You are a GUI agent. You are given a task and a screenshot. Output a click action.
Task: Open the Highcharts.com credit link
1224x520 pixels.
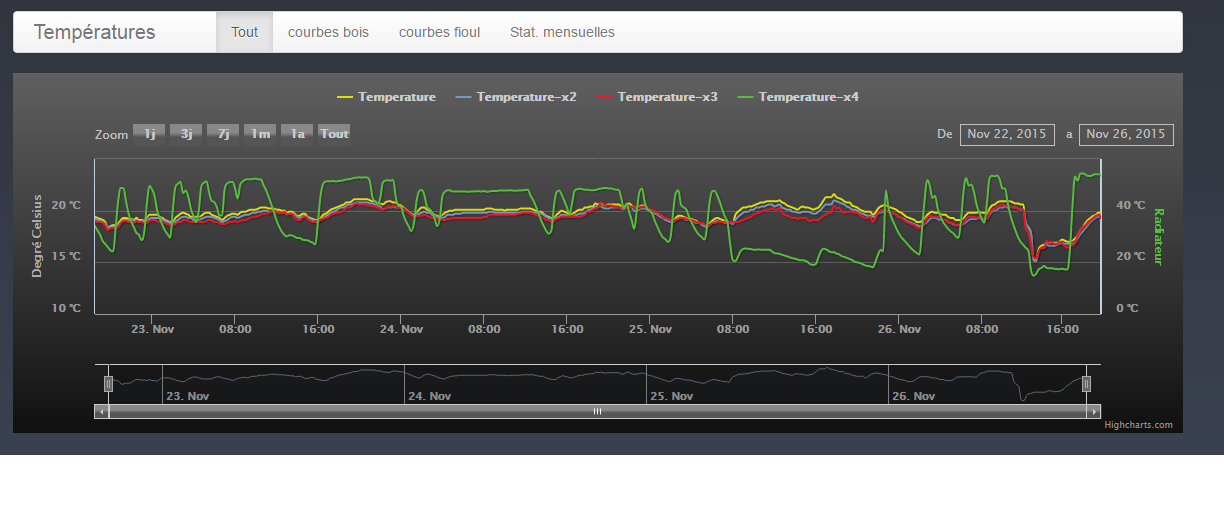[1138, 425]
